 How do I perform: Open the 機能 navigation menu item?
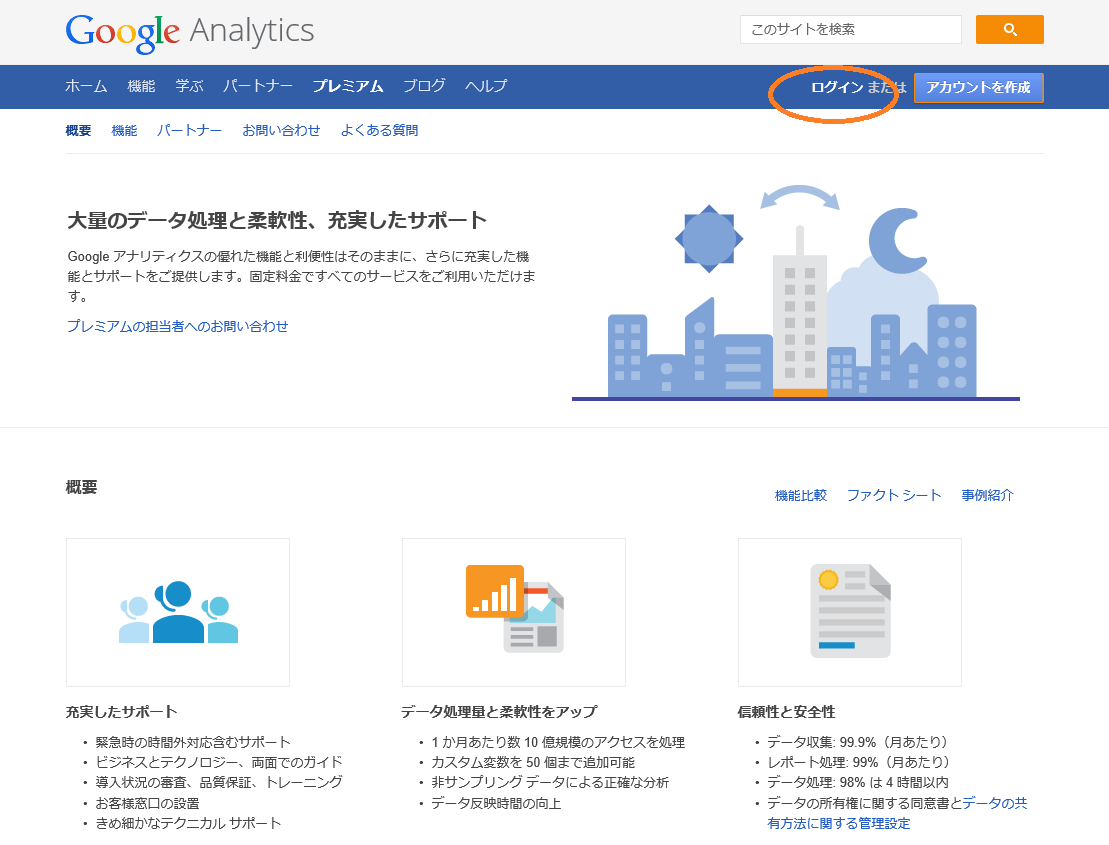click(x=141, y=86)
